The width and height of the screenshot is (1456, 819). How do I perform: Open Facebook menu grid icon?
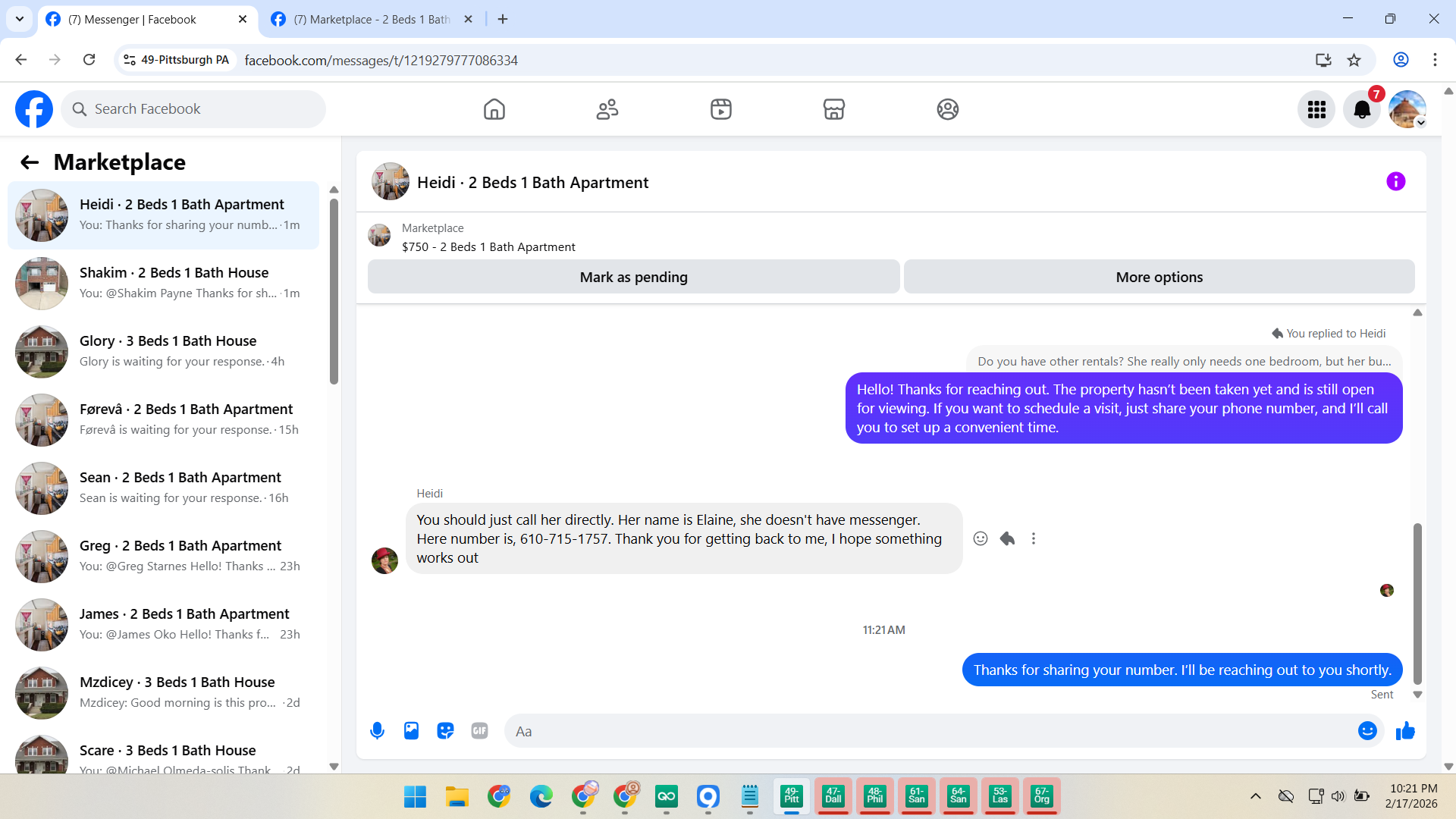pos(1316,110)
